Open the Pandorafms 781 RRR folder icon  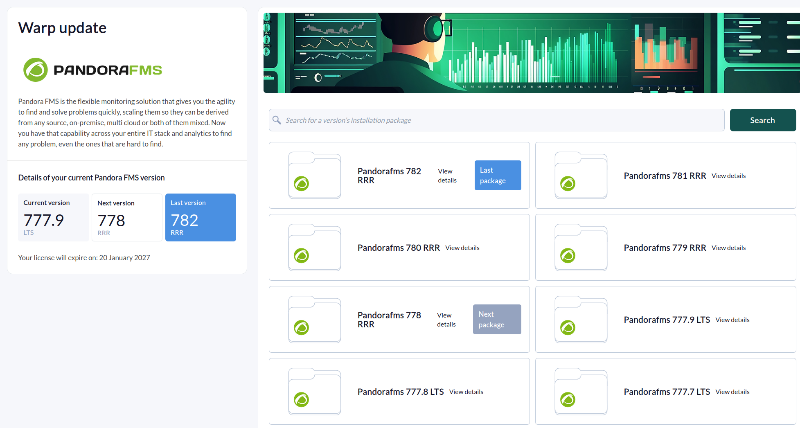(x=581, y=175)
